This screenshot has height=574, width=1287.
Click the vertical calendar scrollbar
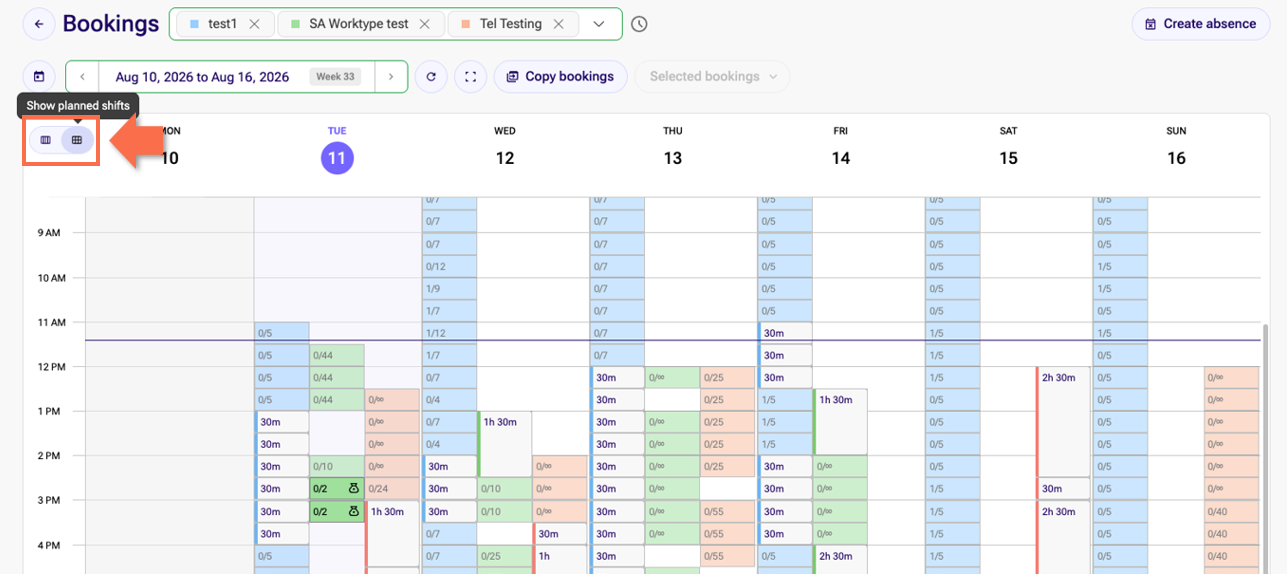(1263, 448)
